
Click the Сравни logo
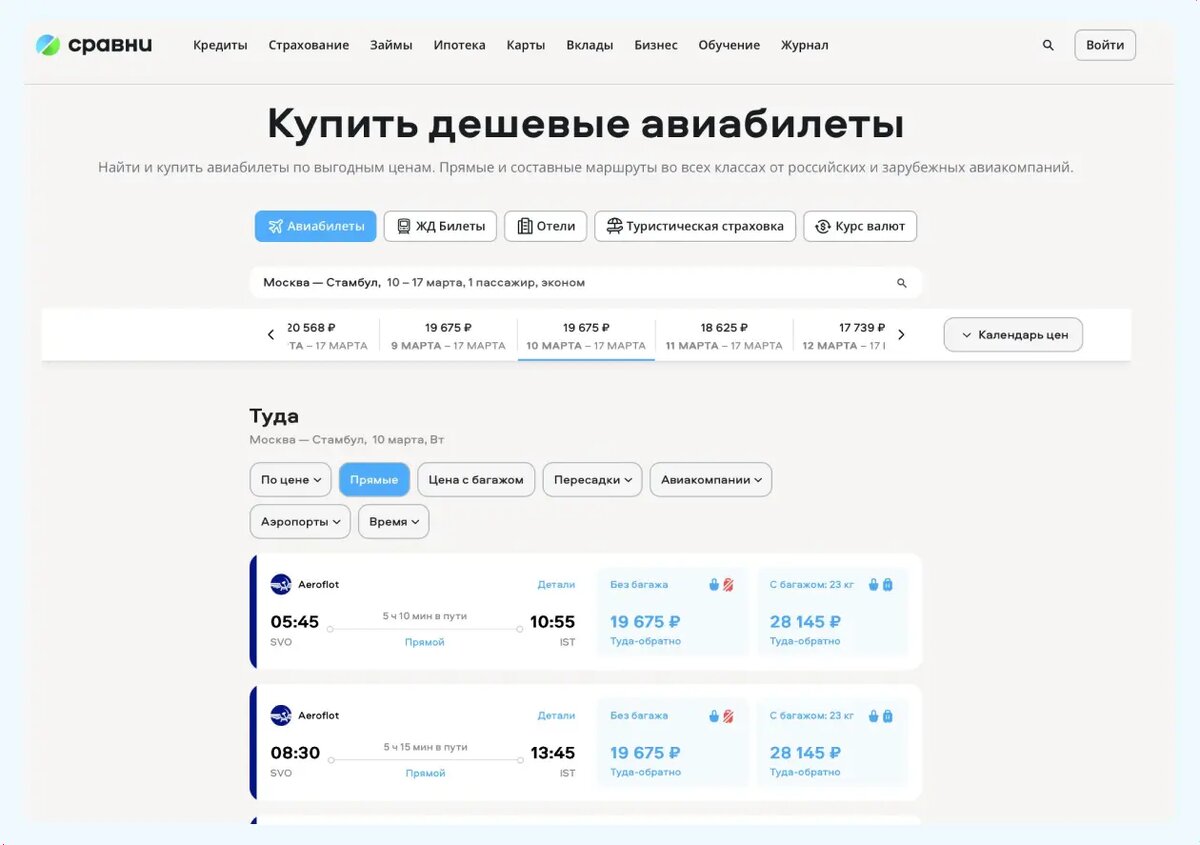click(94, 45)
